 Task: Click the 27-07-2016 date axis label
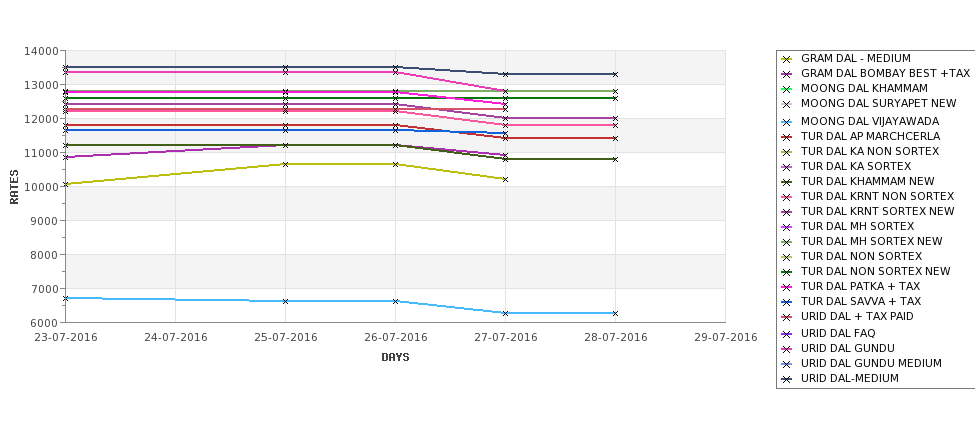(x=506, y=338)
